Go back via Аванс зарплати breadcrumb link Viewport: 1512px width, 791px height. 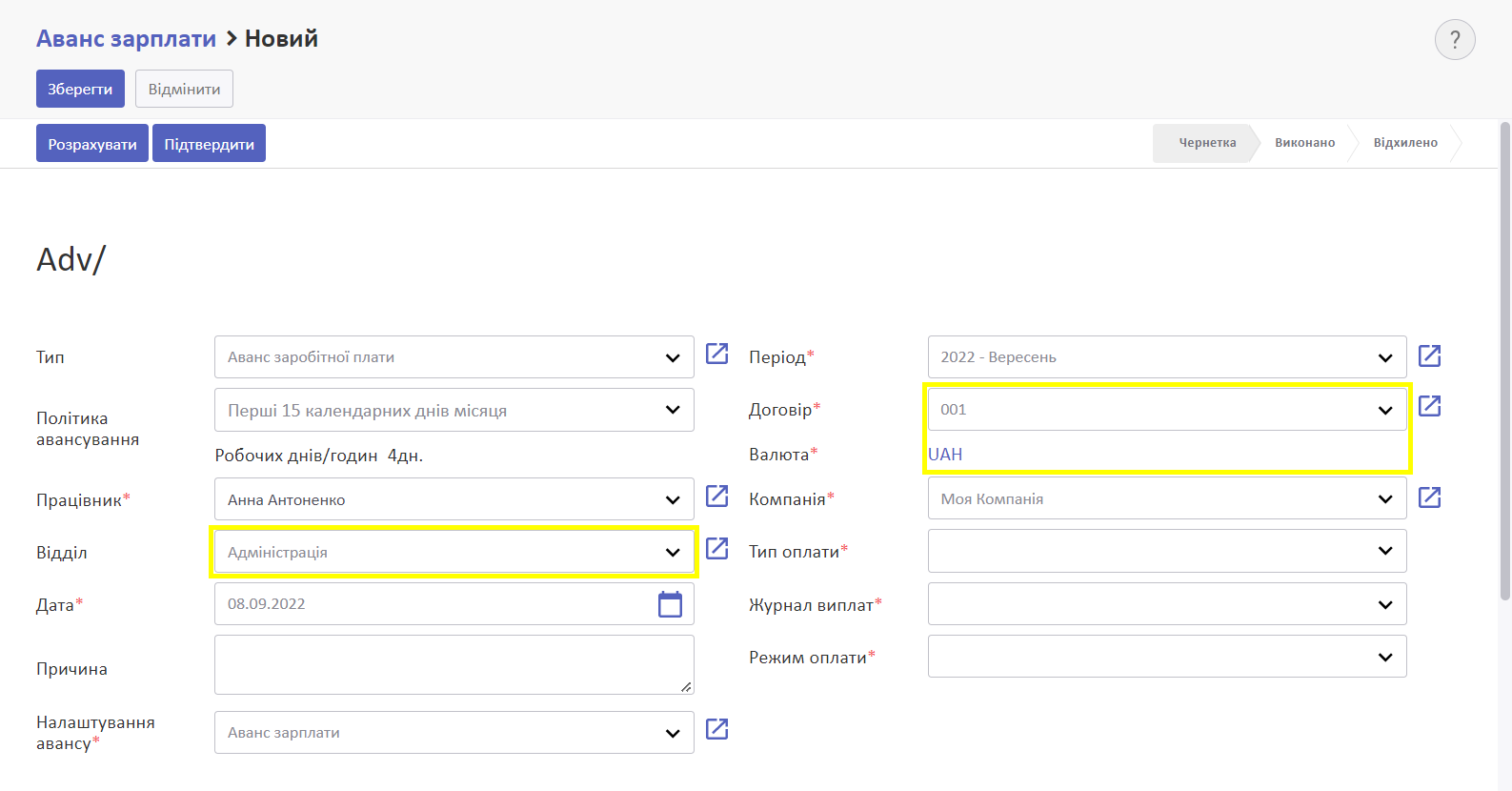(x=126, y=39)
